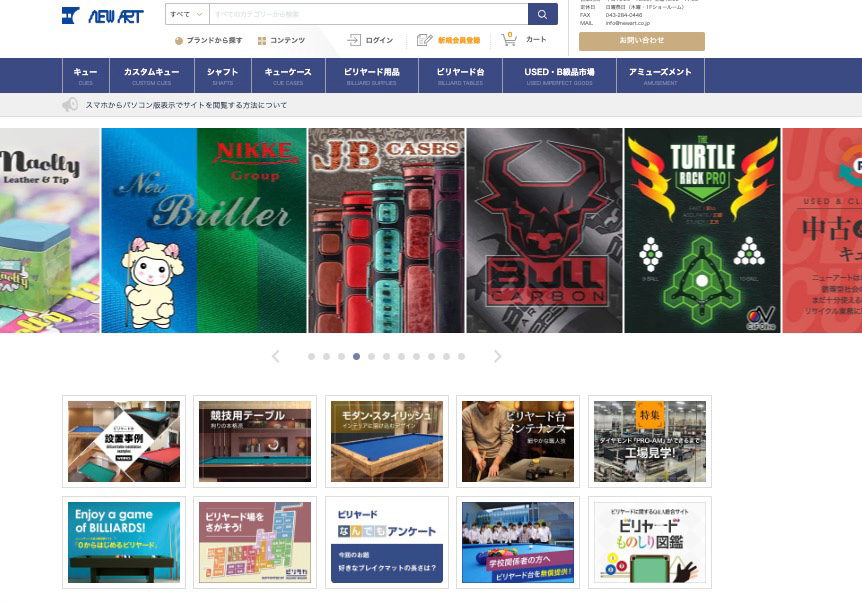862x603 pixels.
Task: Select the third carousel dot
Action: 341,357
